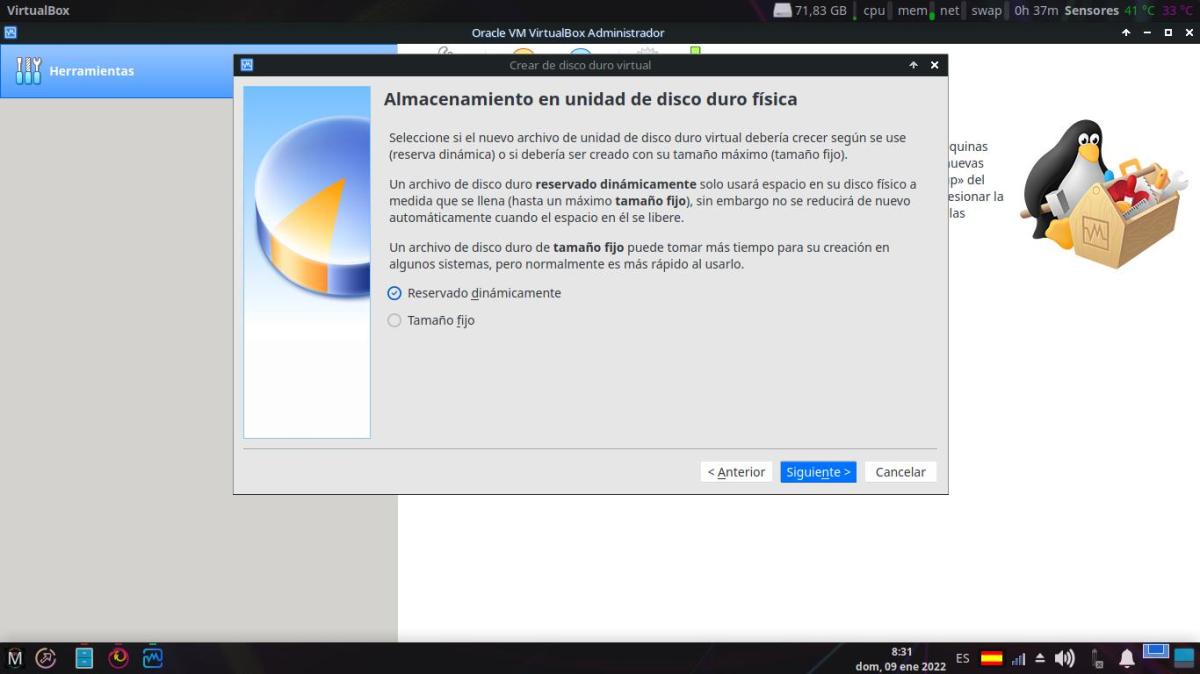
Task: Choose the Tamaño fijo radio option
Action: click(x=394, y=321)
